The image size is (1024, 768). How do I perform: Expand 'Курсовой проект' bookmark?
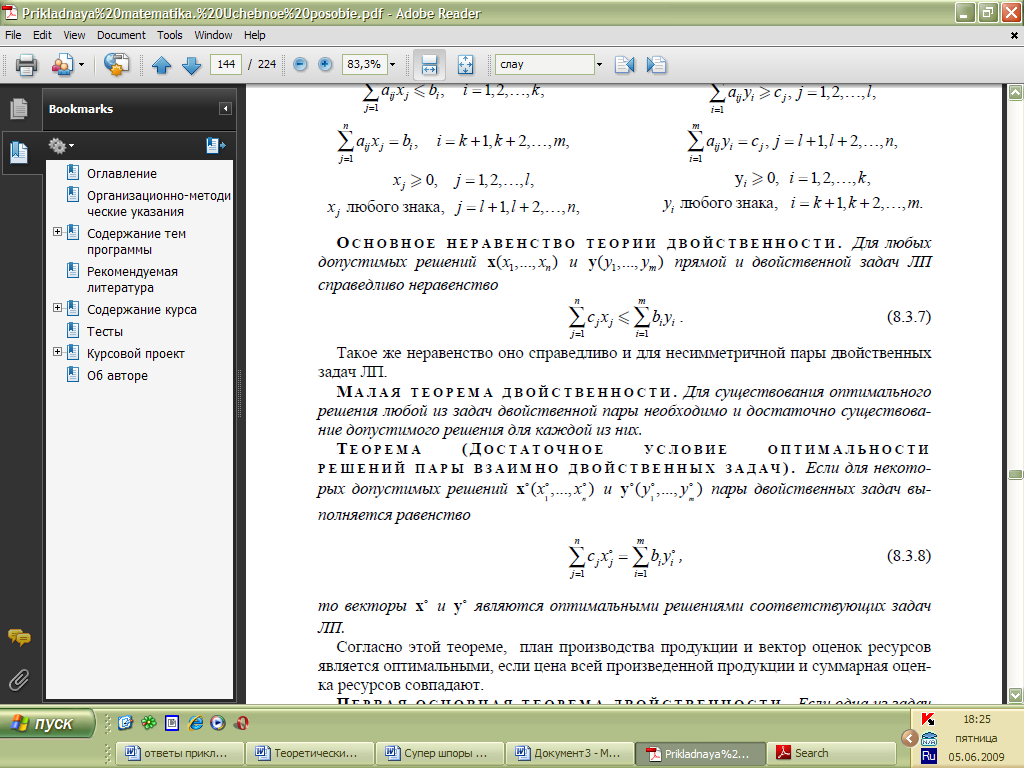coord(57,351)
